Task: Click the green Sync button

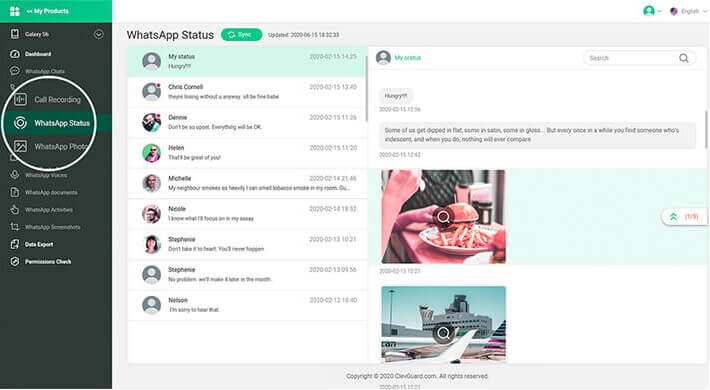Action: pyautogui.click(x=241, y=35)
